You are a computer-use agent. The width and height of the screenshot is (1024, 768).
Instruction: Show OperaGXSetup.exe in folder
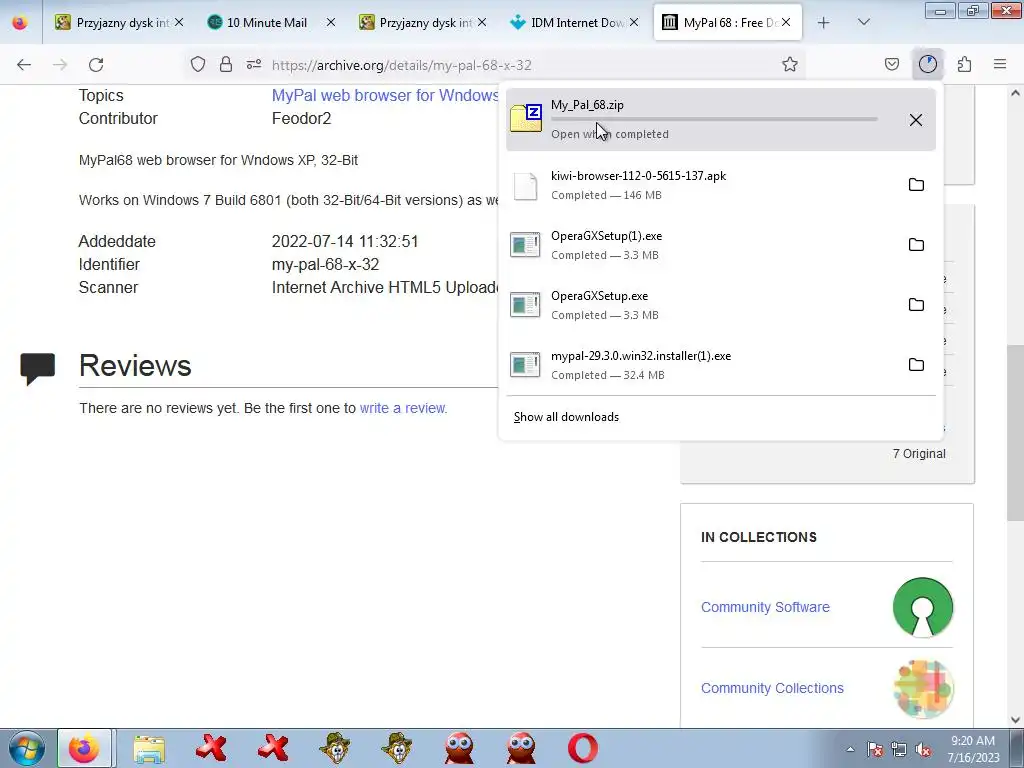pyautogui.click(x=916, y=305)
